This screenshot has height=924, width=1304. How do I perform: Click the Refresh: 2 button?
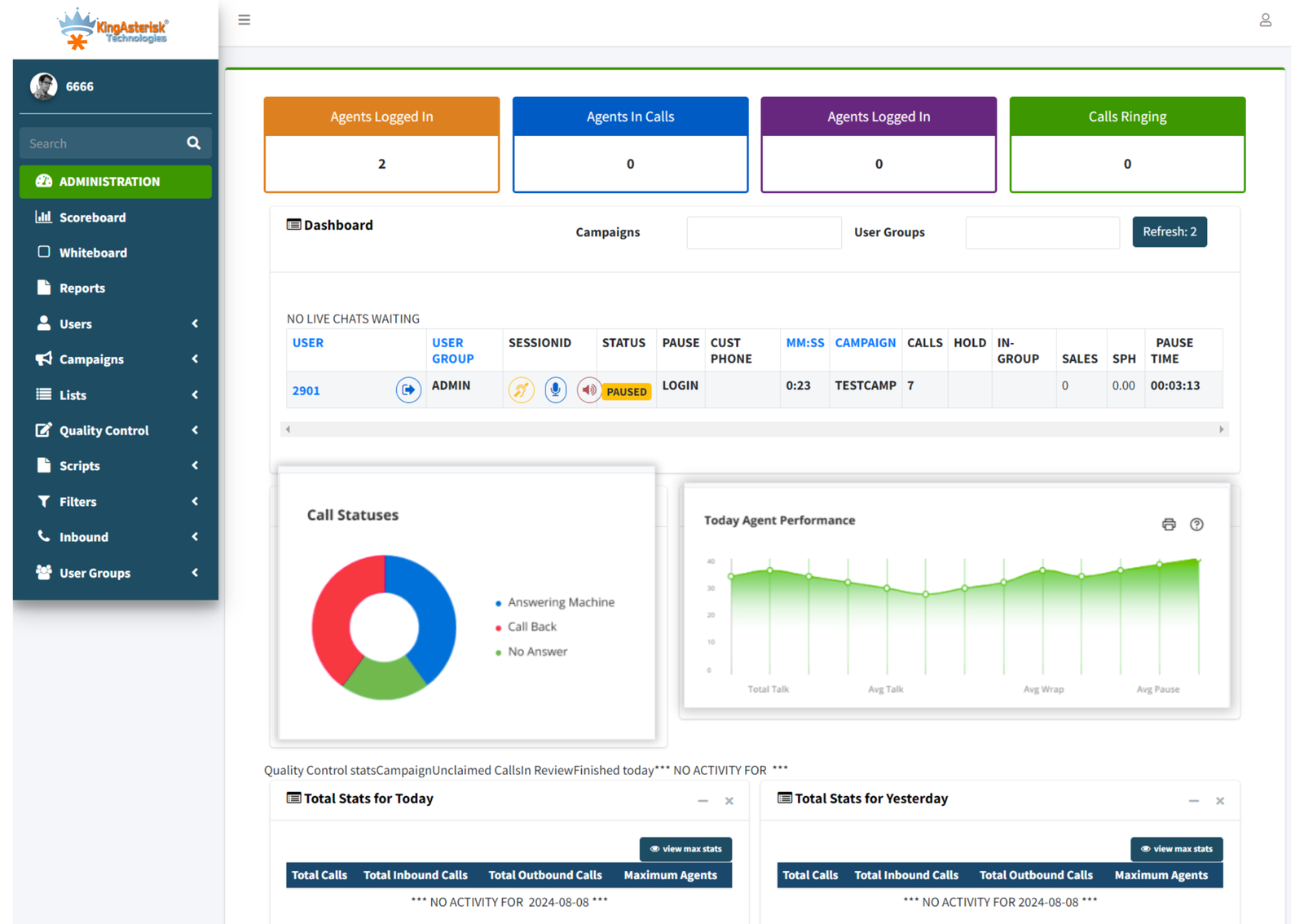[x=1169, y=232]
